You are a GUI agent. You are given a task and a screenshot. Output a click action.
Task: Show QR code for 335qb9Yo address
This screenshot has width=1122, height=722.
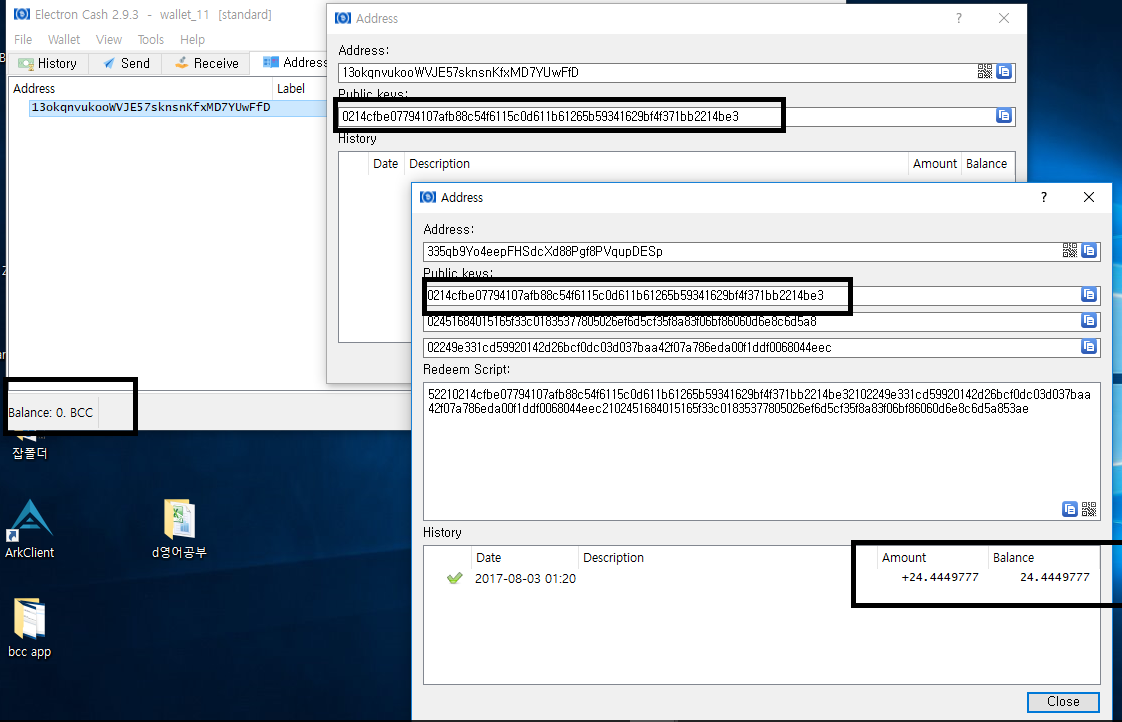[x=1070, y=250]
